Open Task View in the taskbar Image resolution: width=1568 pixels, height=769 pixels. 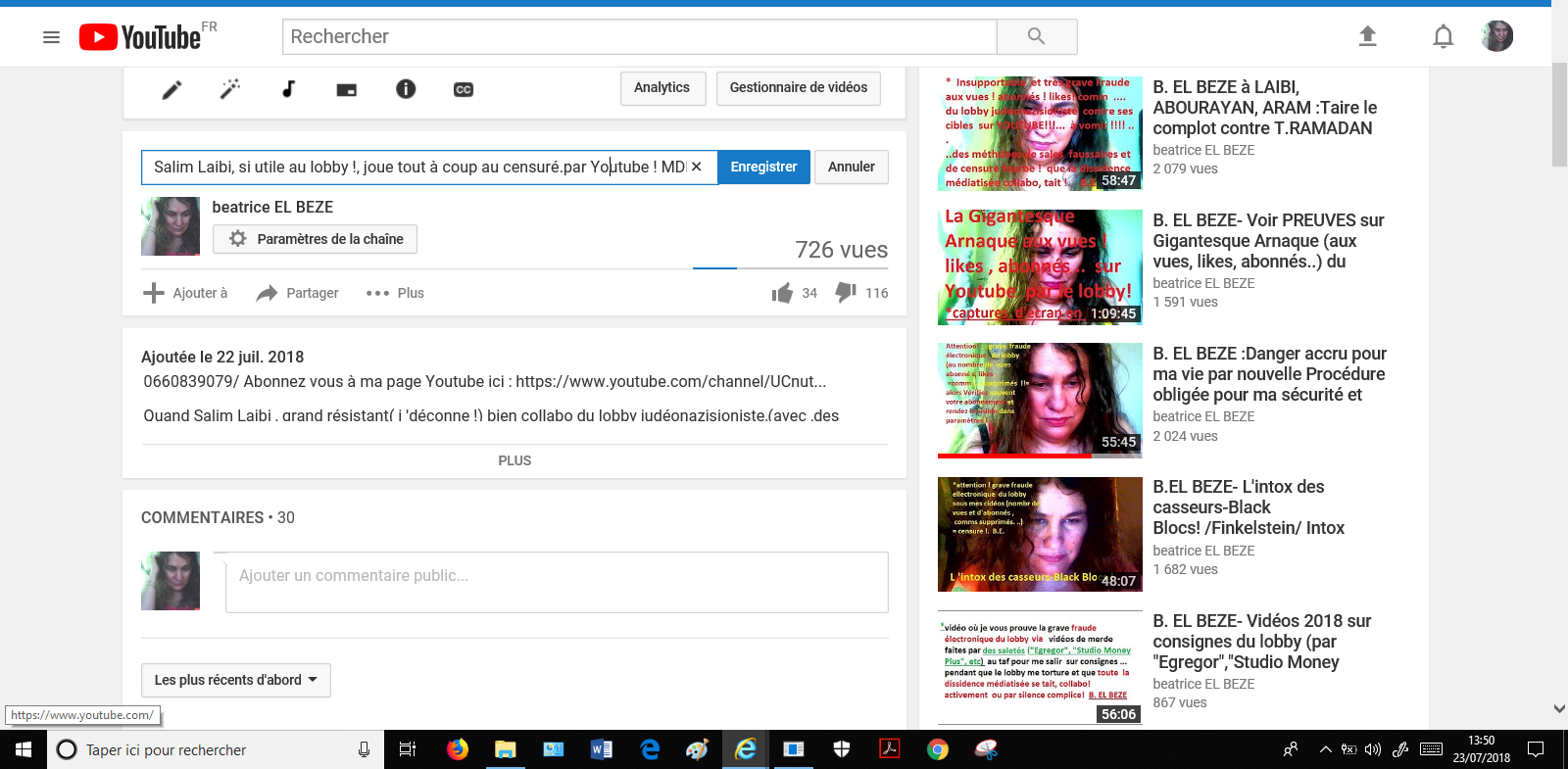point(408,749)
